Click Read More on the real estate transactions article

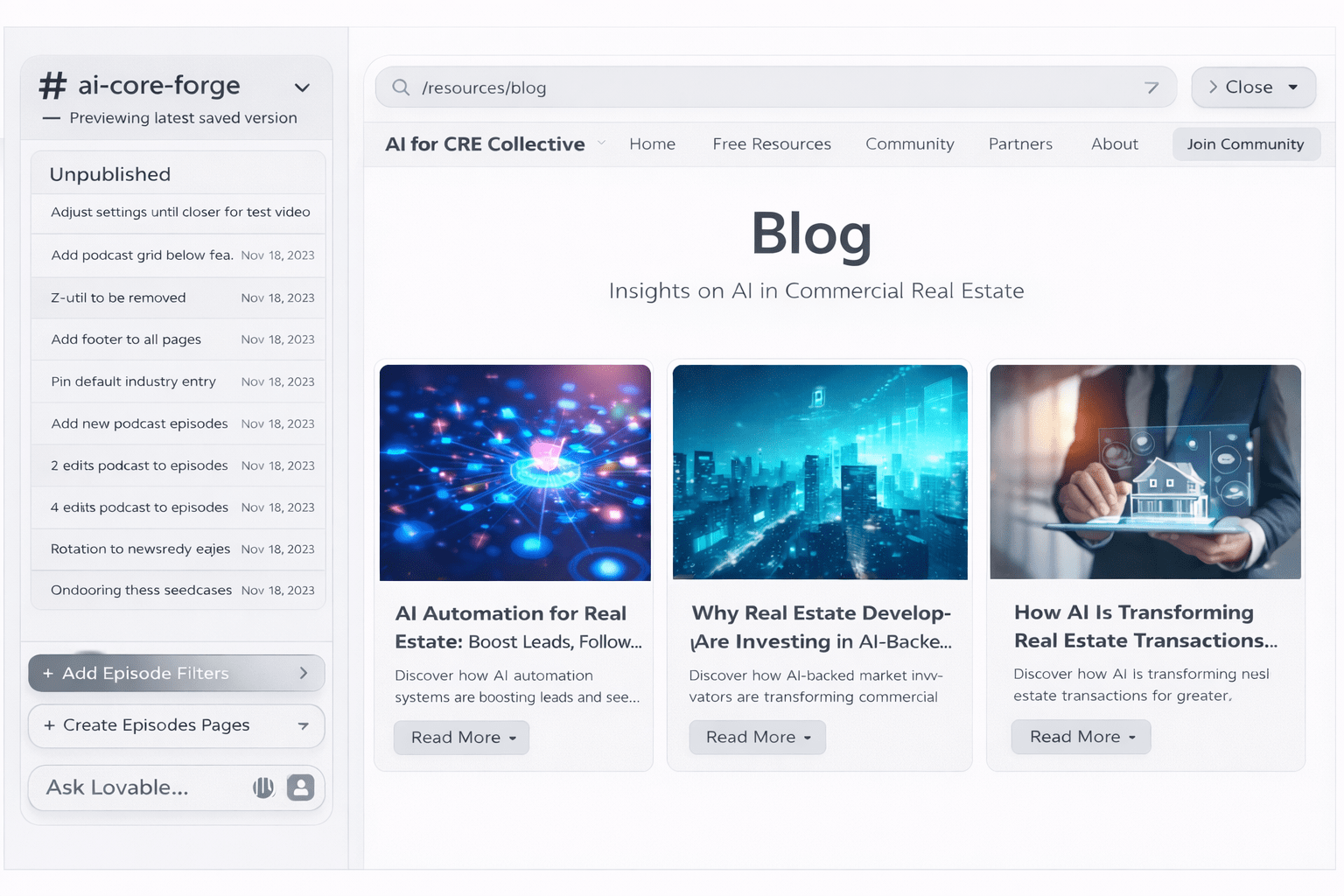pyautogui.click(x=1081, y=737)
